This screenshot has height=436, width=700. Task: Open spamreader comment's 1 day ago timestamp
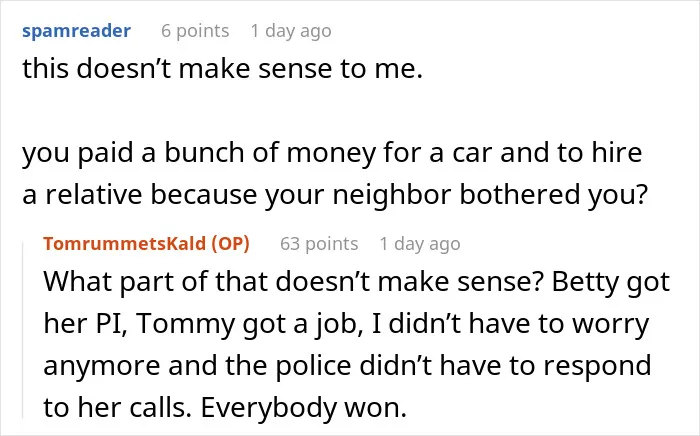point(291,31)
